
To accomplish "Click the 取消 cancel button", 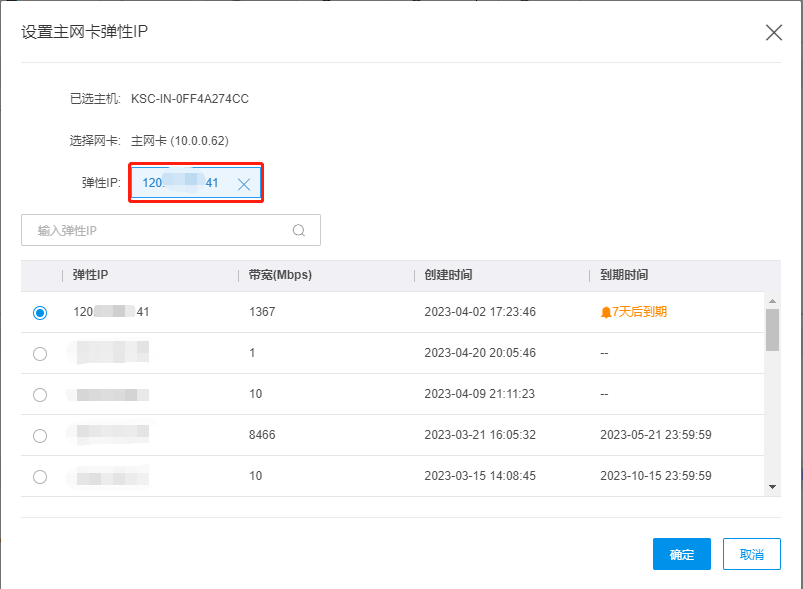I will 752,554.
